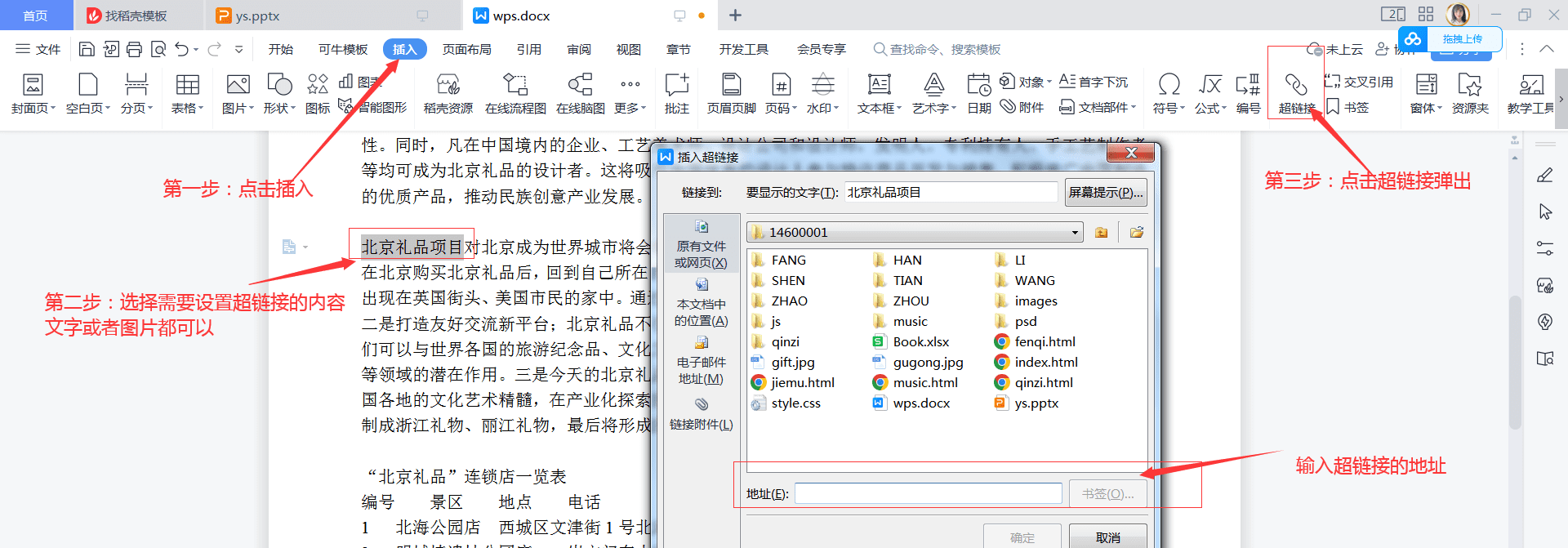Open the 资源夹 resource folder

[x=1470, y=93]
